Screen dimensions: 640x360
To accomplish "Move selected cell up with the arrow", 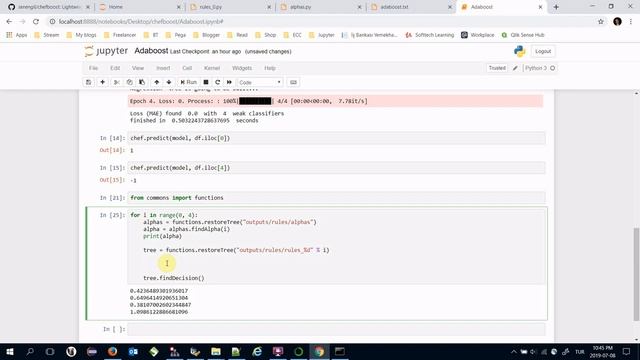I will click(157, 82).
